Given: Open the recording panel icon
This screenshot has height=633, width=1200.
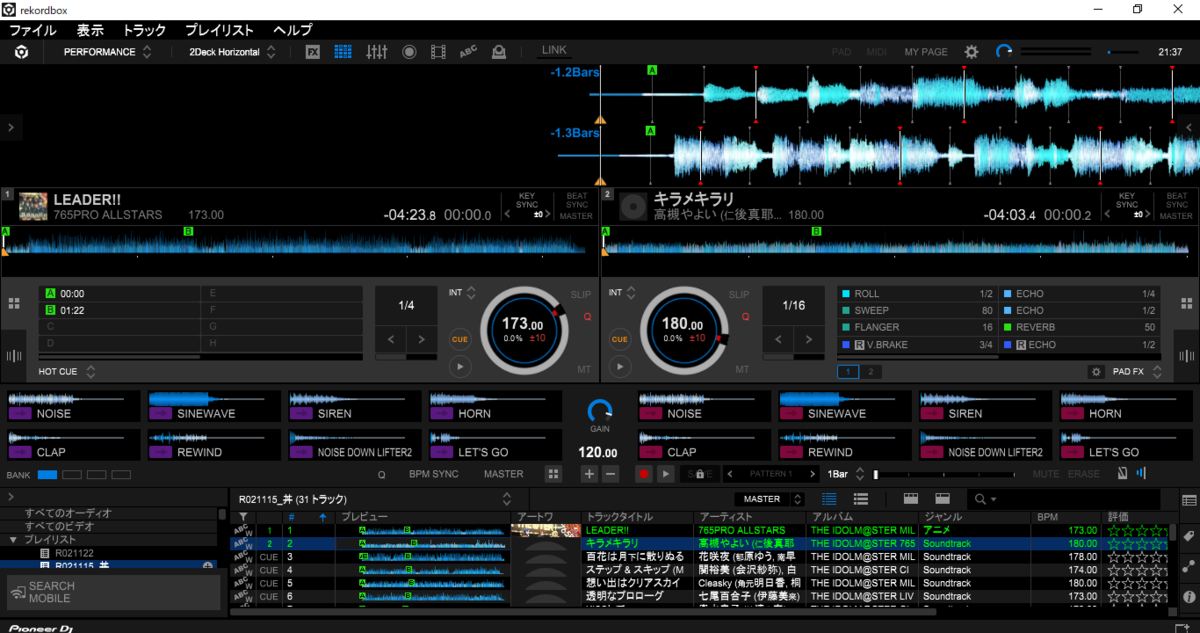Looking at the screenshot, I should (409, 51).
